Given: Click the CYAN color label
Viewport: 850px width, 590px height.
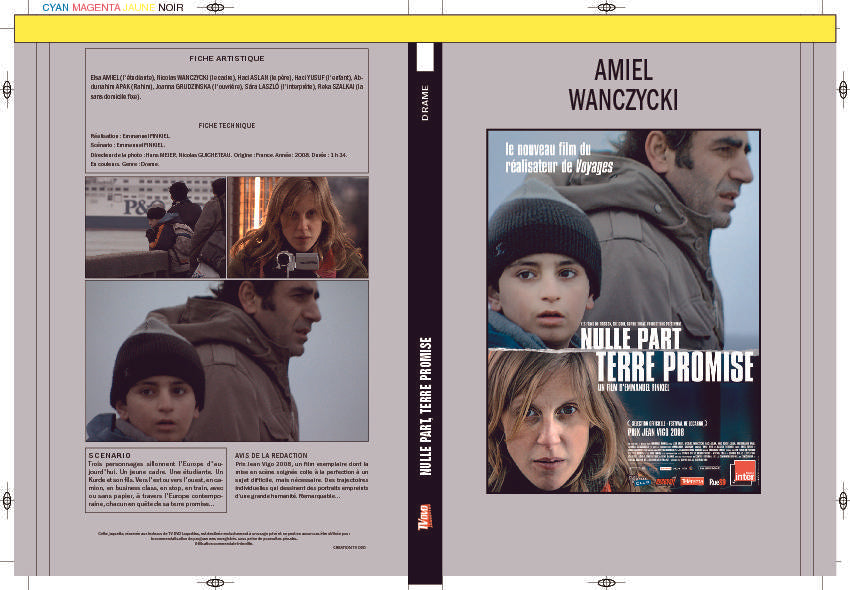Looking at the screenshot, I should coord(55,8).
